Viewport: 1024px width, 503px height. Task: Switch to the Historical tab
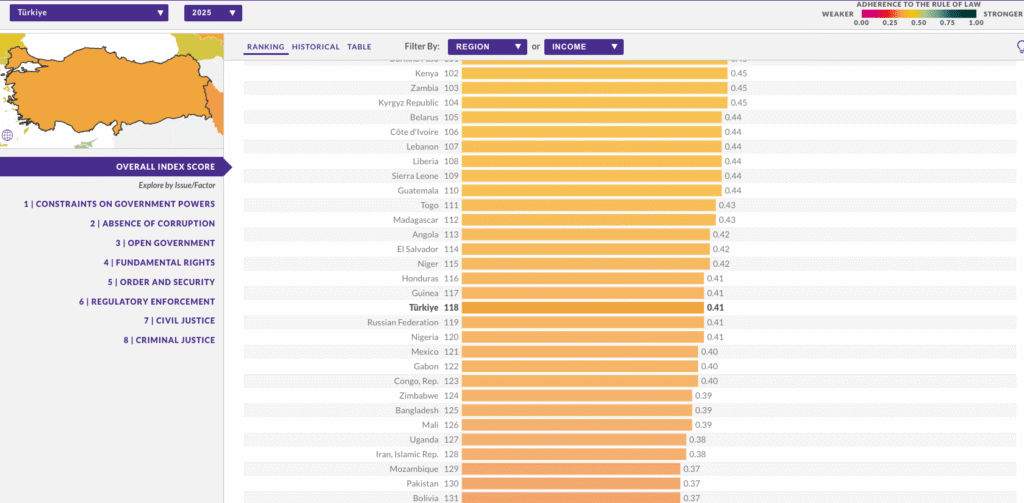[316, 47]
